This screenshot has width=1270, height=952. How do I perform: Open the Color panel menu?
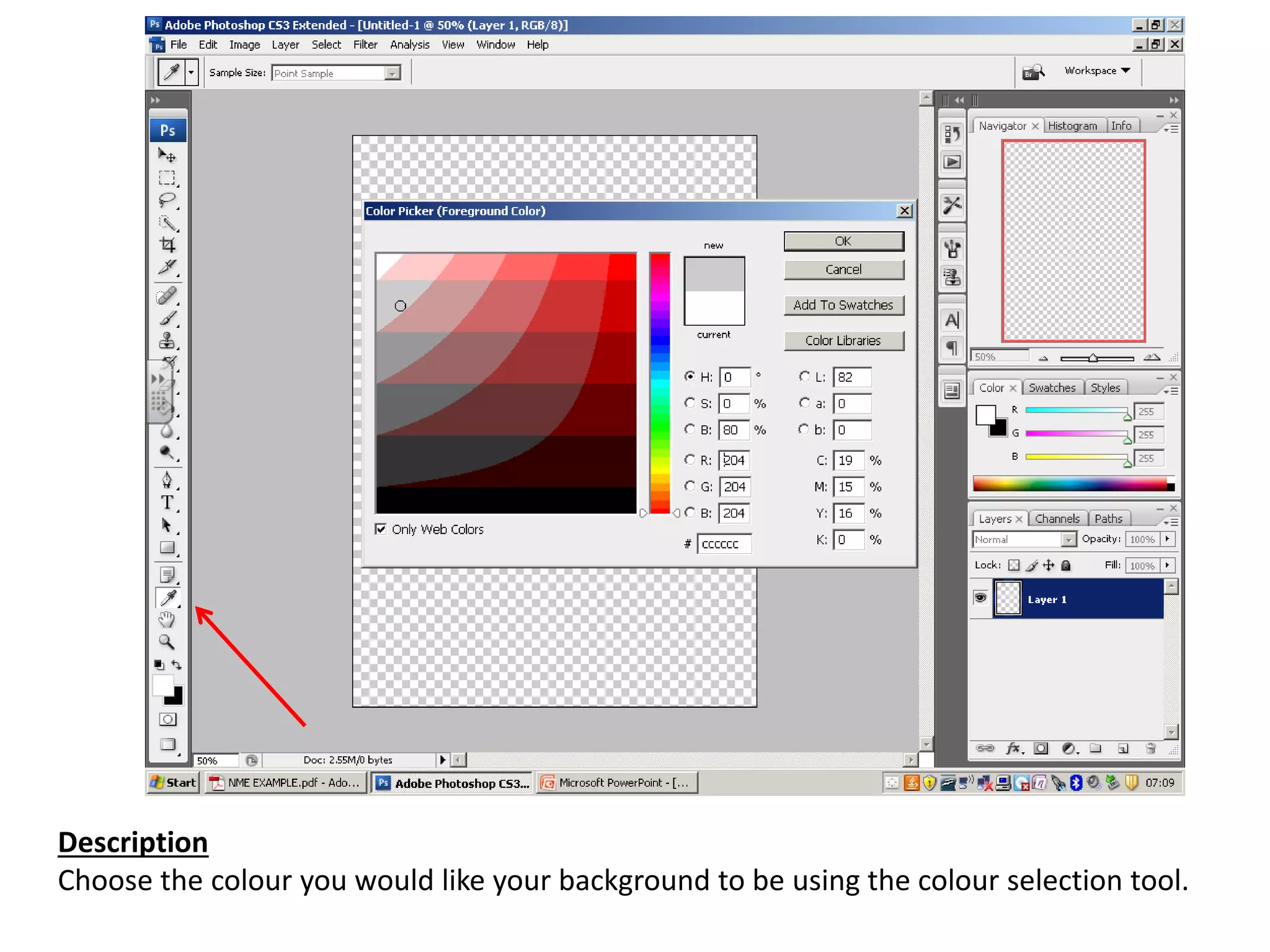[1171, 391]
